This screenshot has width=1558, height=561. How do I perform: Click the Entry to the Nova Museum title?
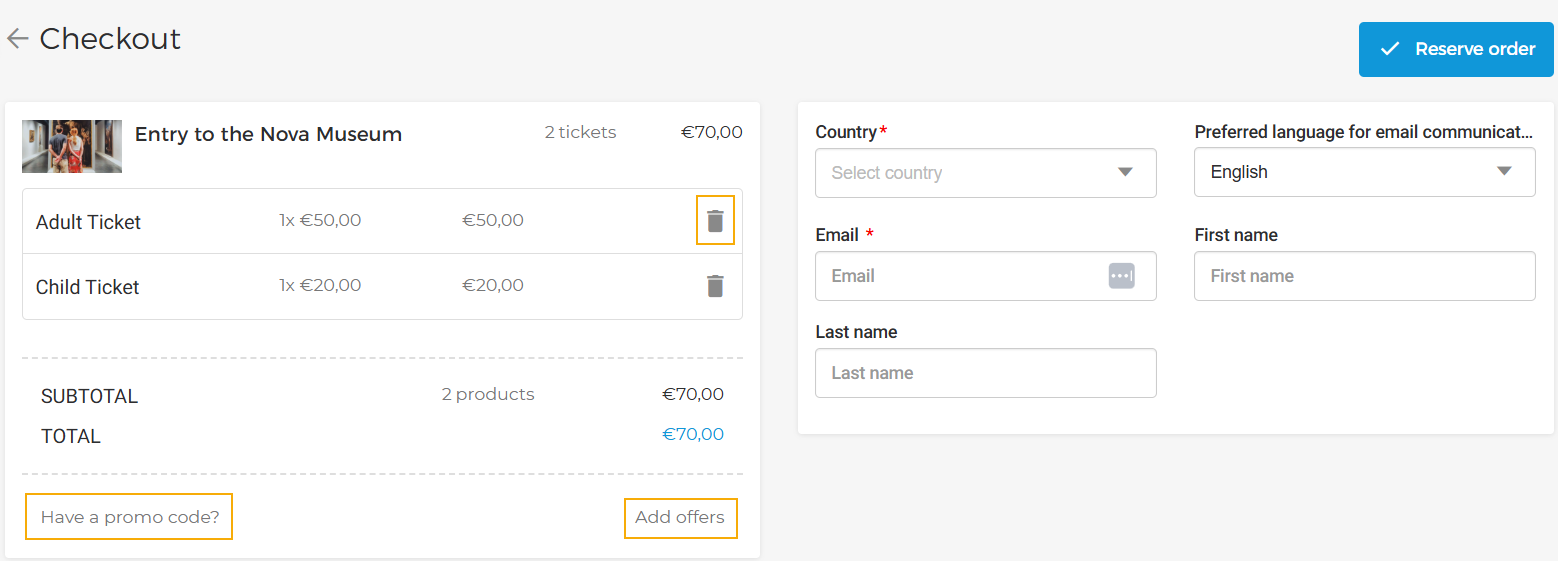tap(268, 134)
